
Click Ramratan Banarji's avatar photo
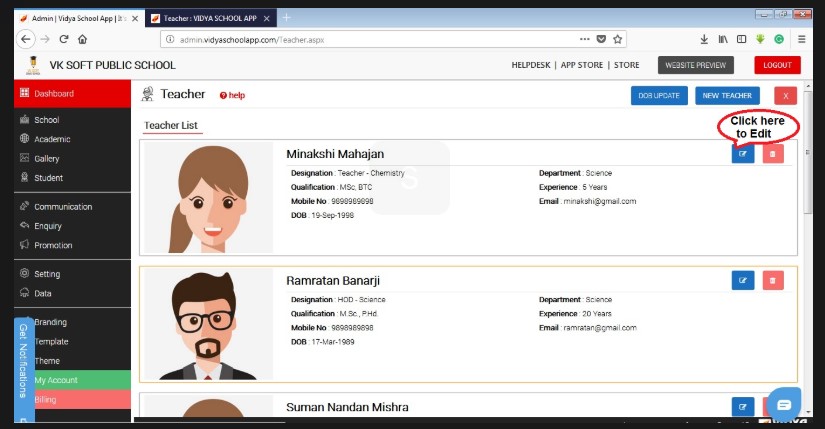[x=209, y=324]
